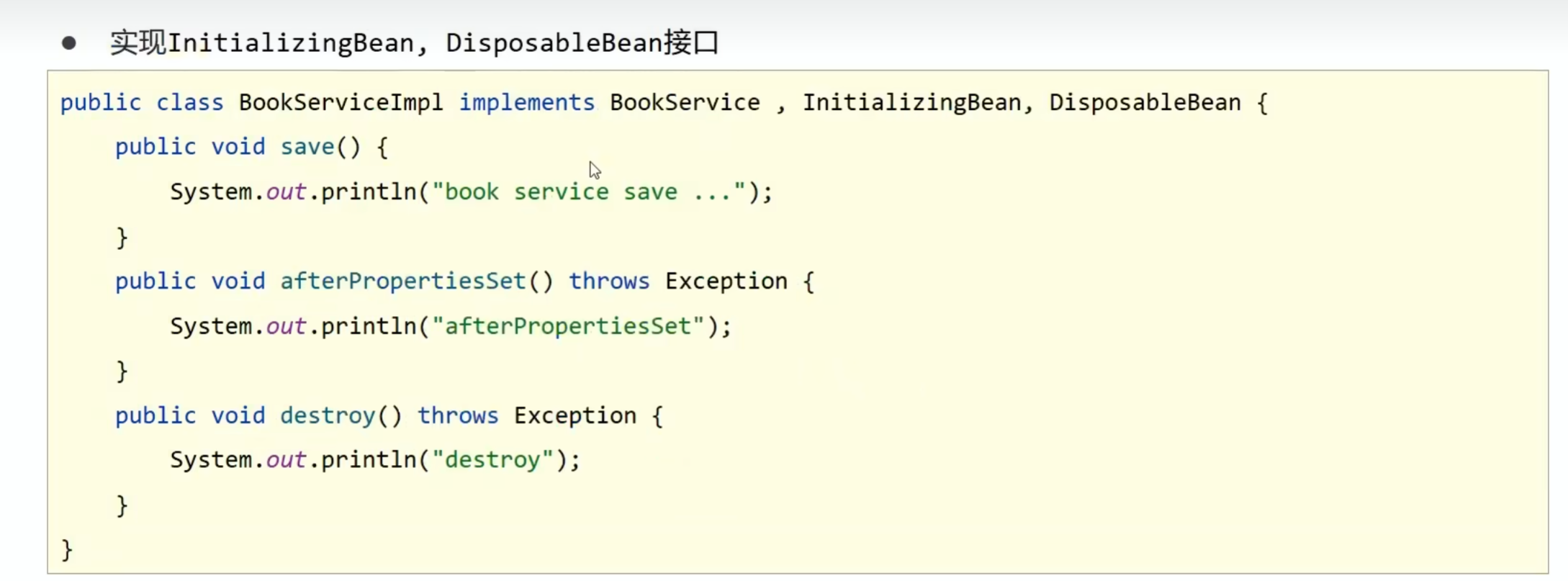Click InitializingBean in the class declaration
Viewport: 1568px width, 581px height.
(x=911, y=103)
